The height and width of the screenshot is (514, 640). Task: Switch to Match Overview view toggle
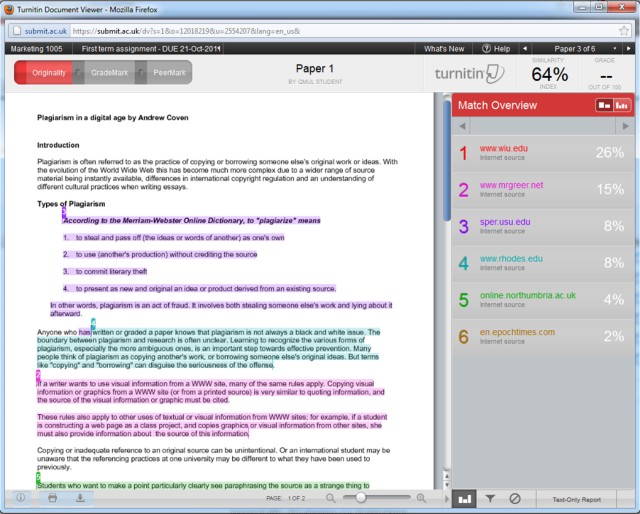604,106
